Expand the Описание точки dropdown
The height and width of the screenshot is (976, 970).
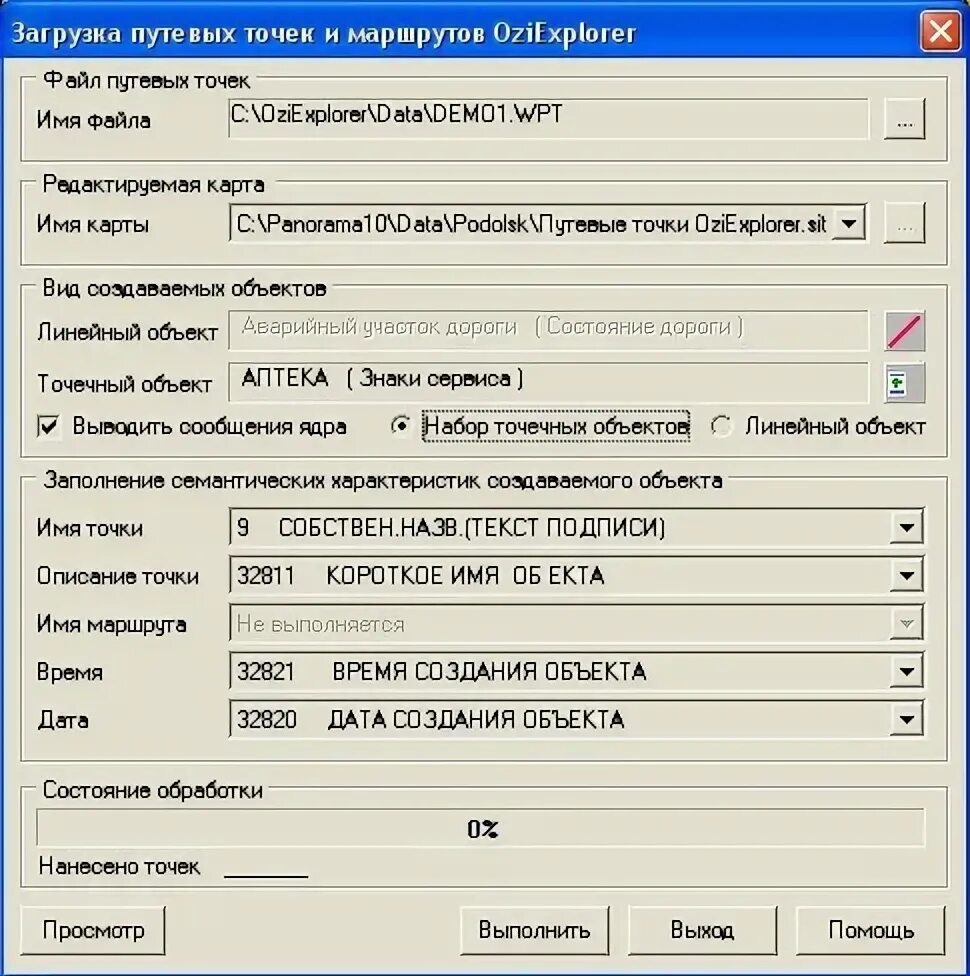click(x=906, y=575)
